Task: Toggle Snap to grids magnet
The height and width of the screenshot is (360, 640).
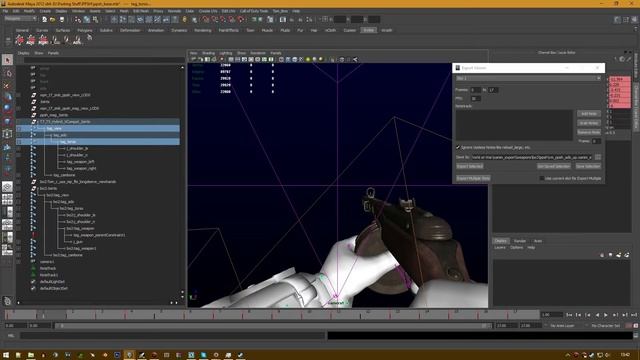Action: (x=205, y=19)
